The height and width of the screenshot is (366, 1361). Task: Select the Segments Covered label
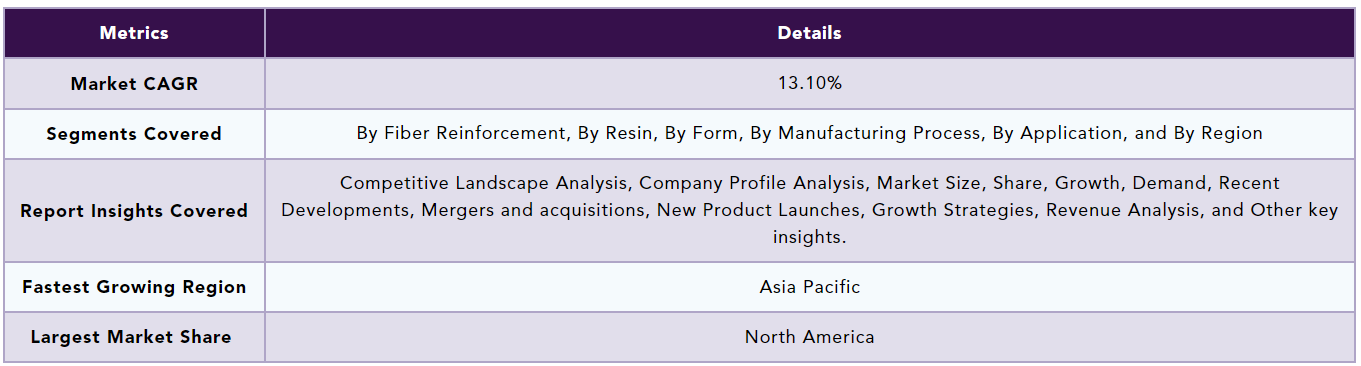click(x=134, y=134)
